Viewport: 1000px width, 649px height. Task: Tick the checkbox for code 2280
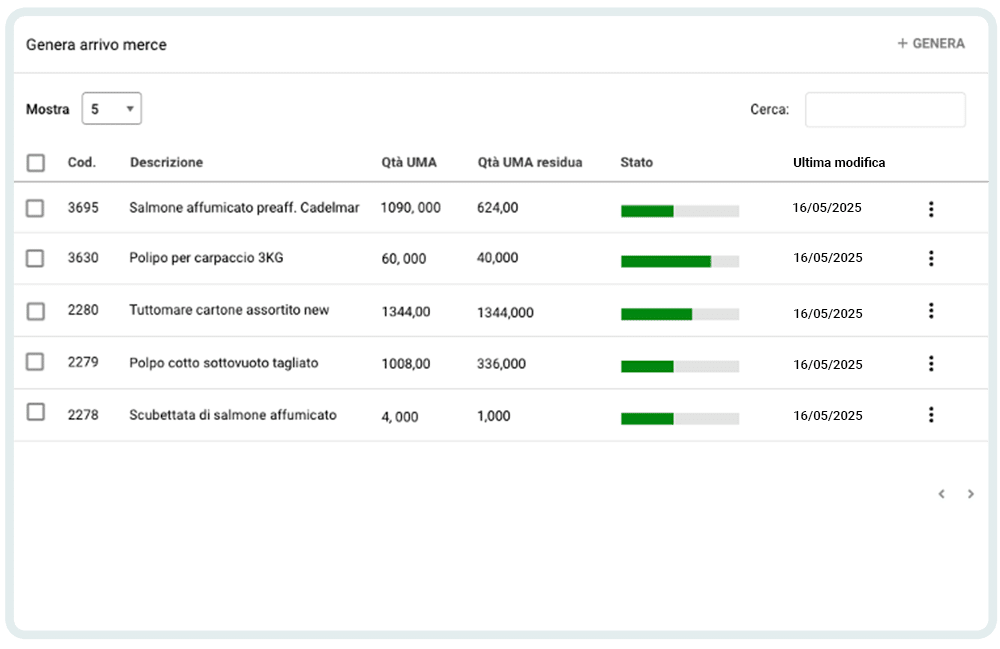coord(35,311)
